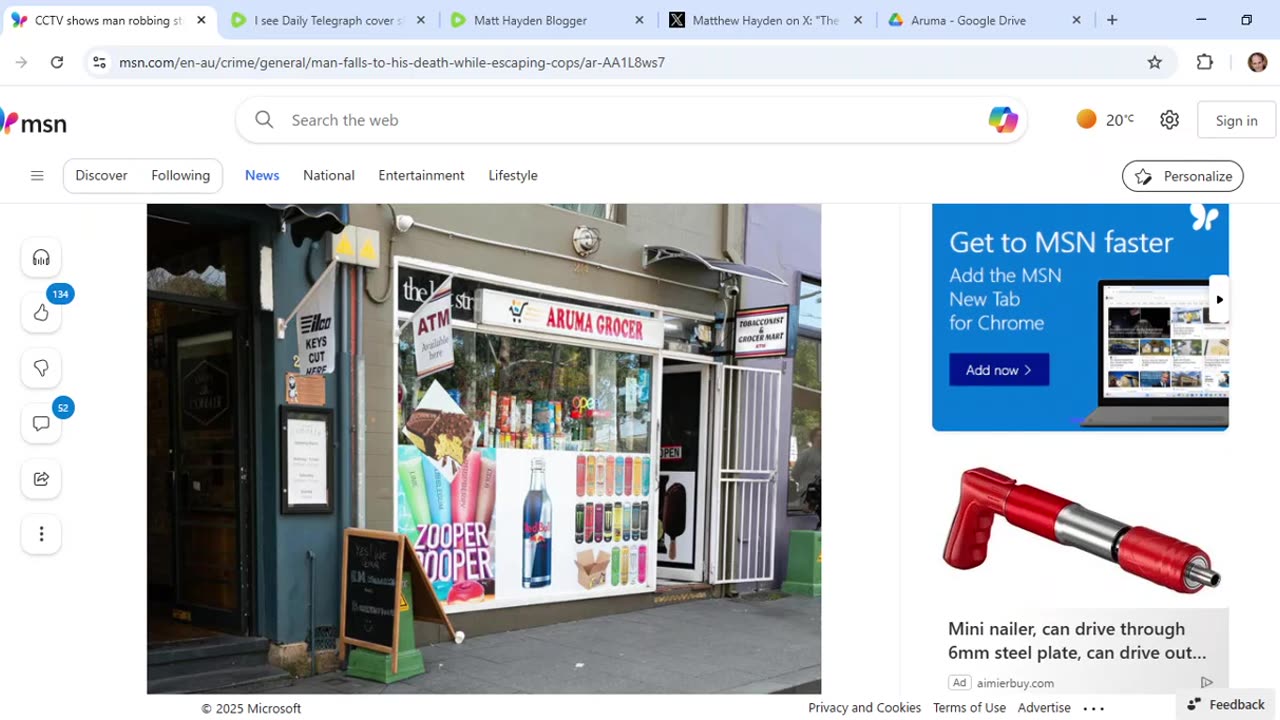Close the Aruma - Google Drive tab
Image resolution: width=1280 pixels, height=720 pixels.
pos(1077,20)
